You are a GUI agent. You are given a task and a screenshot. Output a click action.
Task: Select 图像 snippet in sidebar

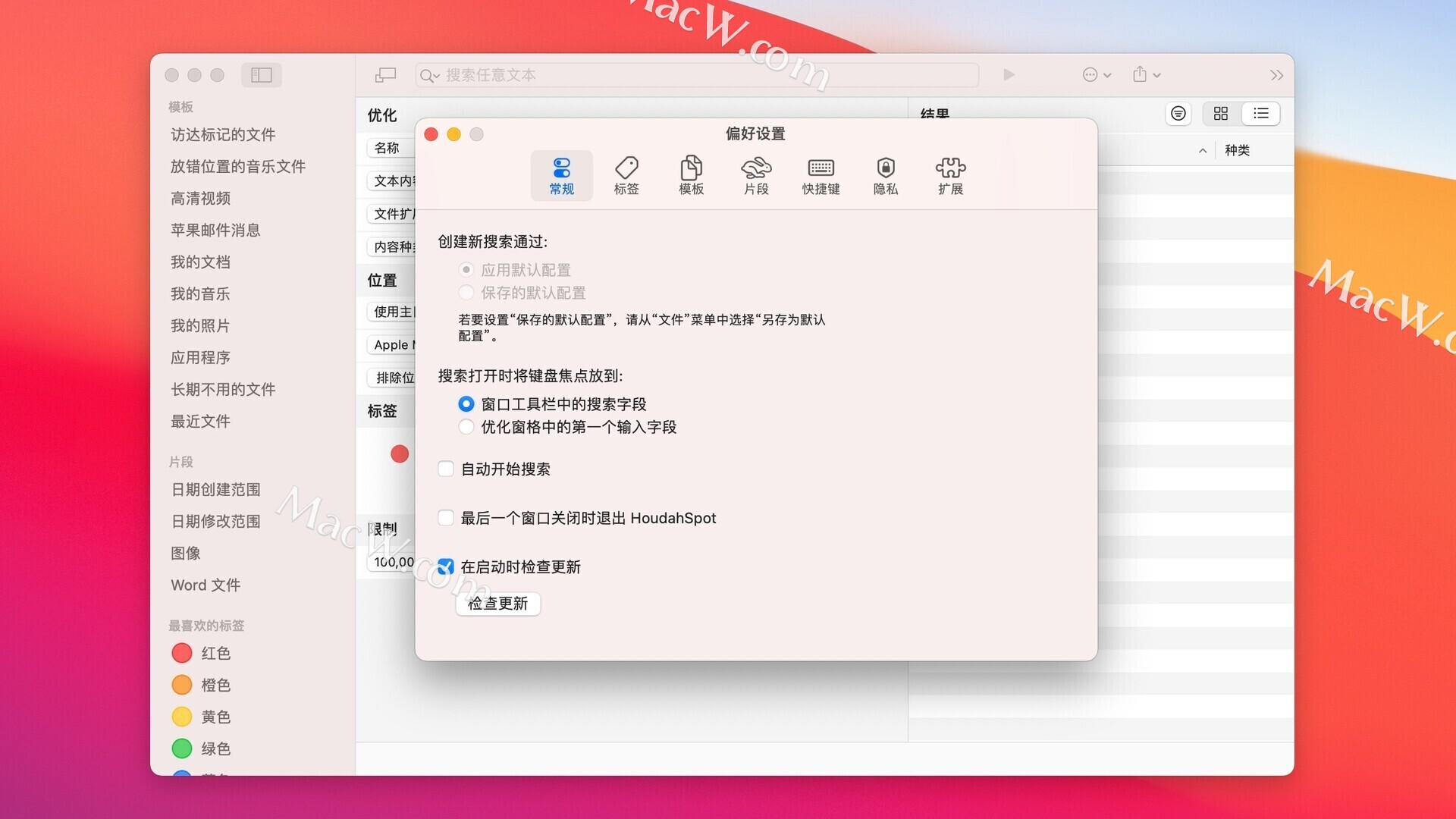185,554
